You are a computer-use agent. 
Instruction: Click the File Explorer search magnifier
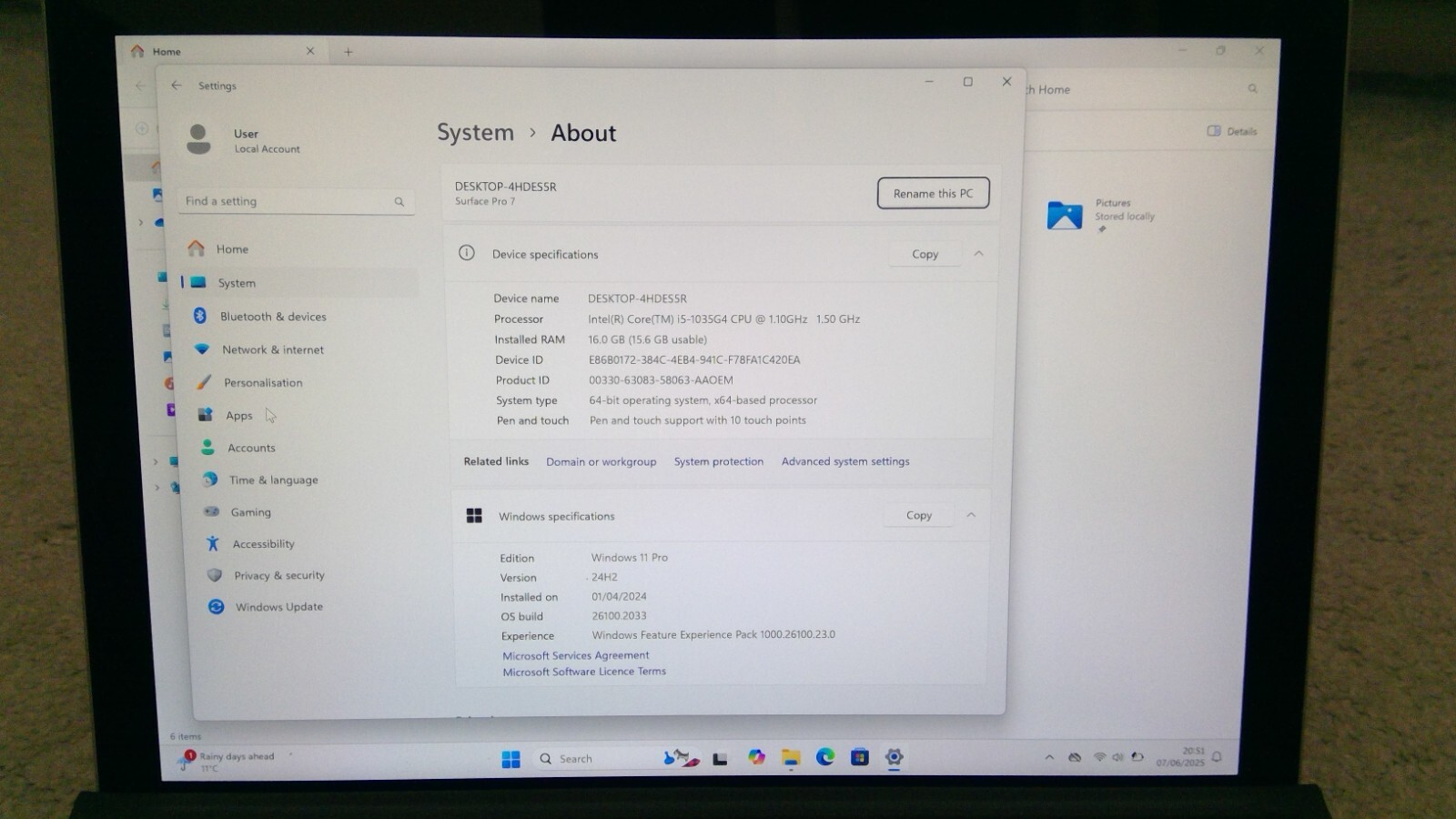[x=1253, y=88]
